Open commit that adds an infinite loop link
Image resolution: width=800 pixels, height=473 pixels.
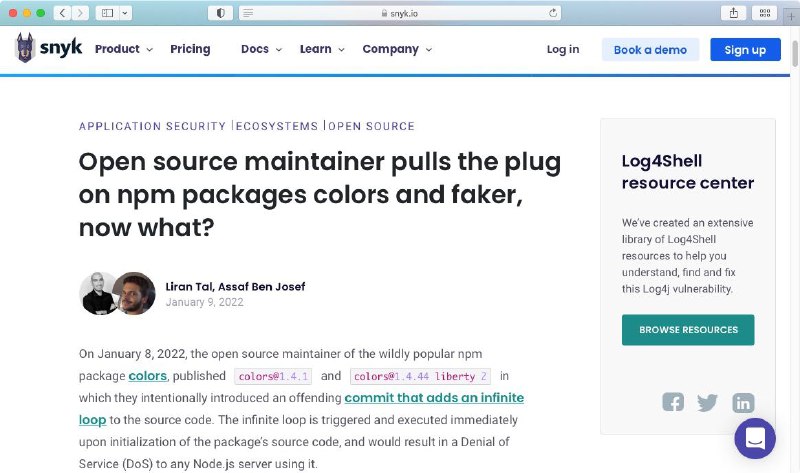point(434,397)
